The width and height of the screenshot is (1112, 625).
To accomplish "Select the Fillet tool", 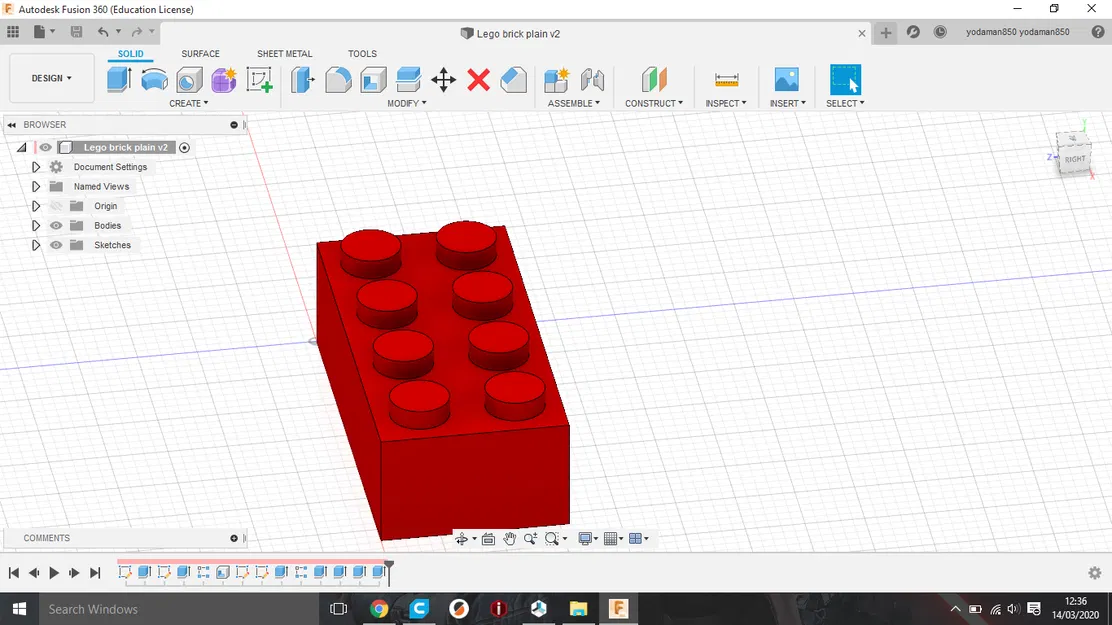I will pos(337,80).
